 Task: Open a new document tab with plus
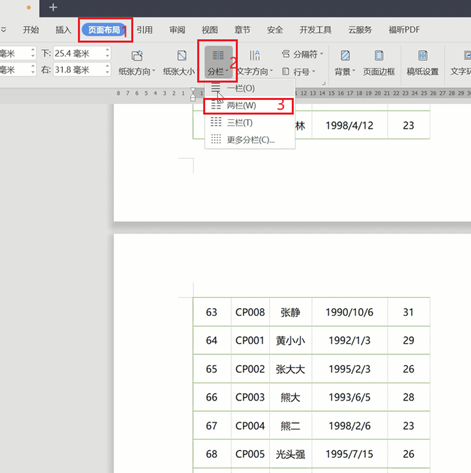tap(53, 7)
